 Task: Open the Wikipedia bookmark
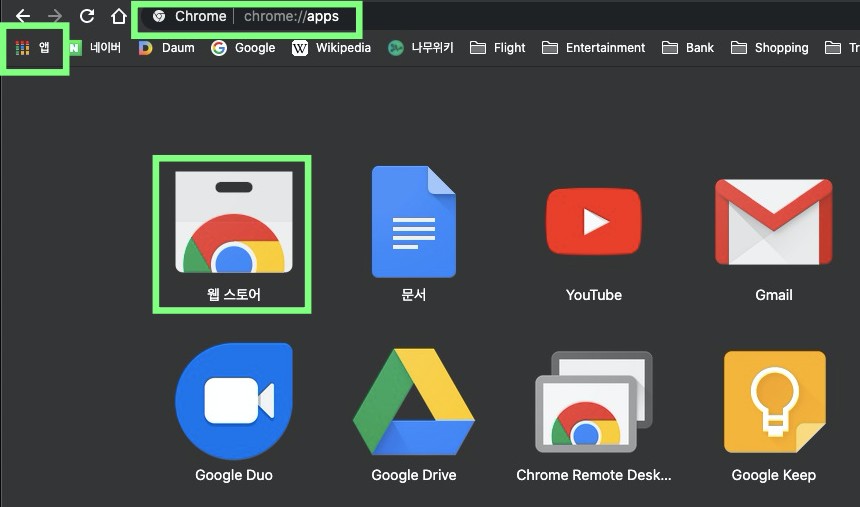pos(331,47)
